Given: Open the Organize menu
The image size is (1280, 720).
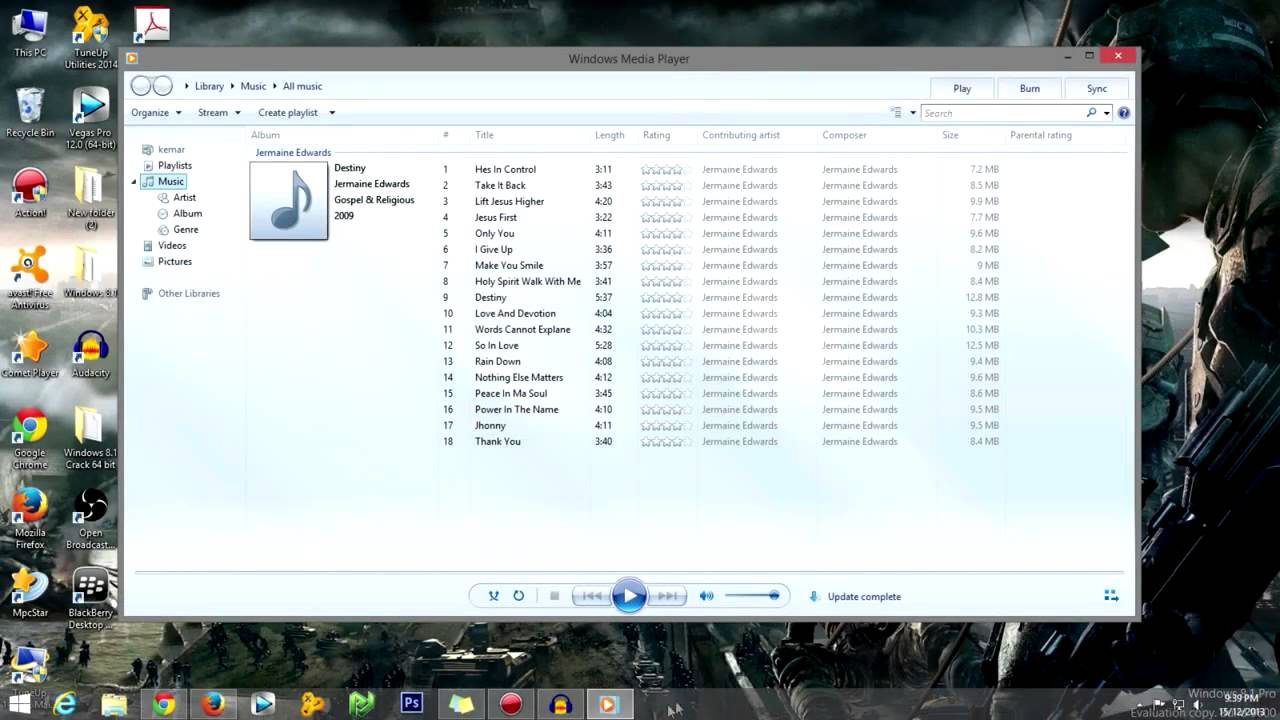Looking at the screenshot, I should [x=156, y=113].
